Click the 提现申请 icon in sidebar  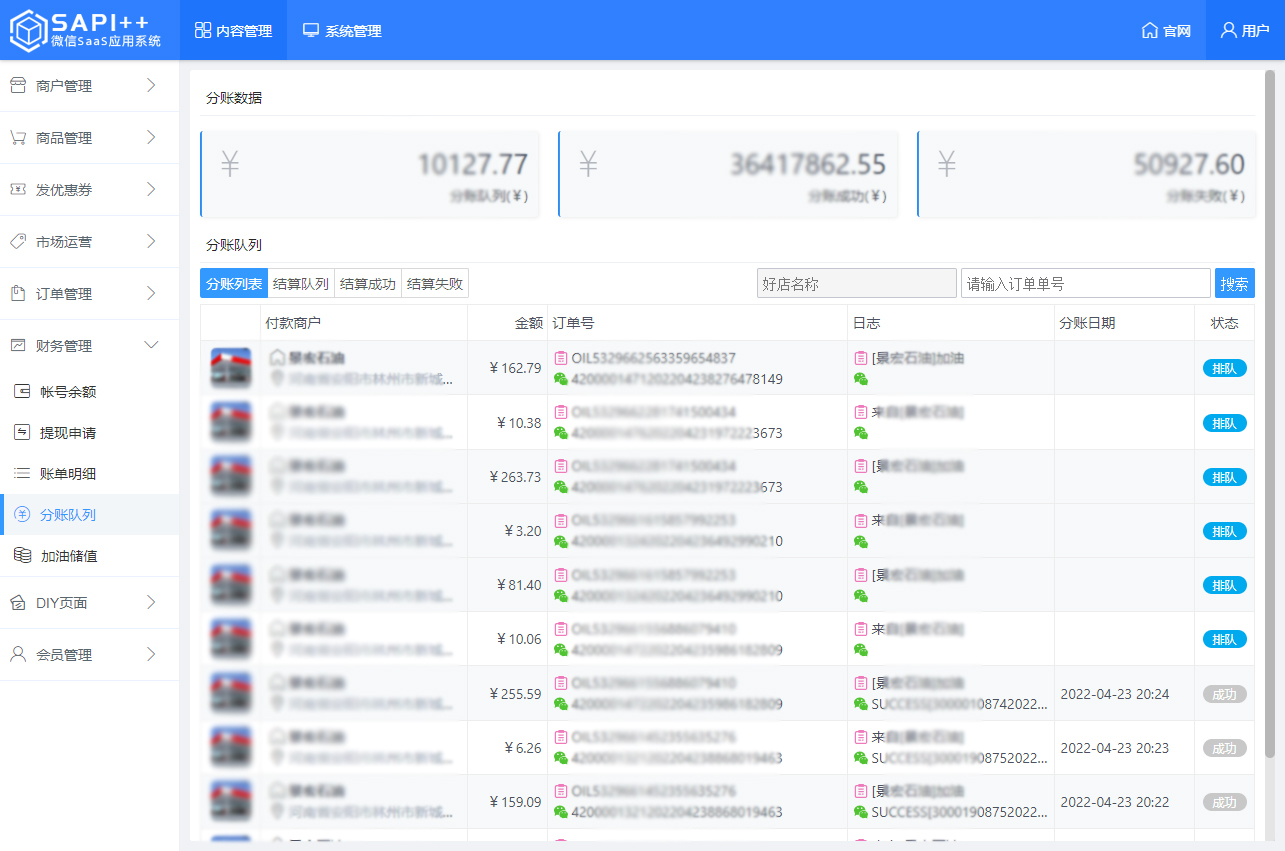pos(22,433)
